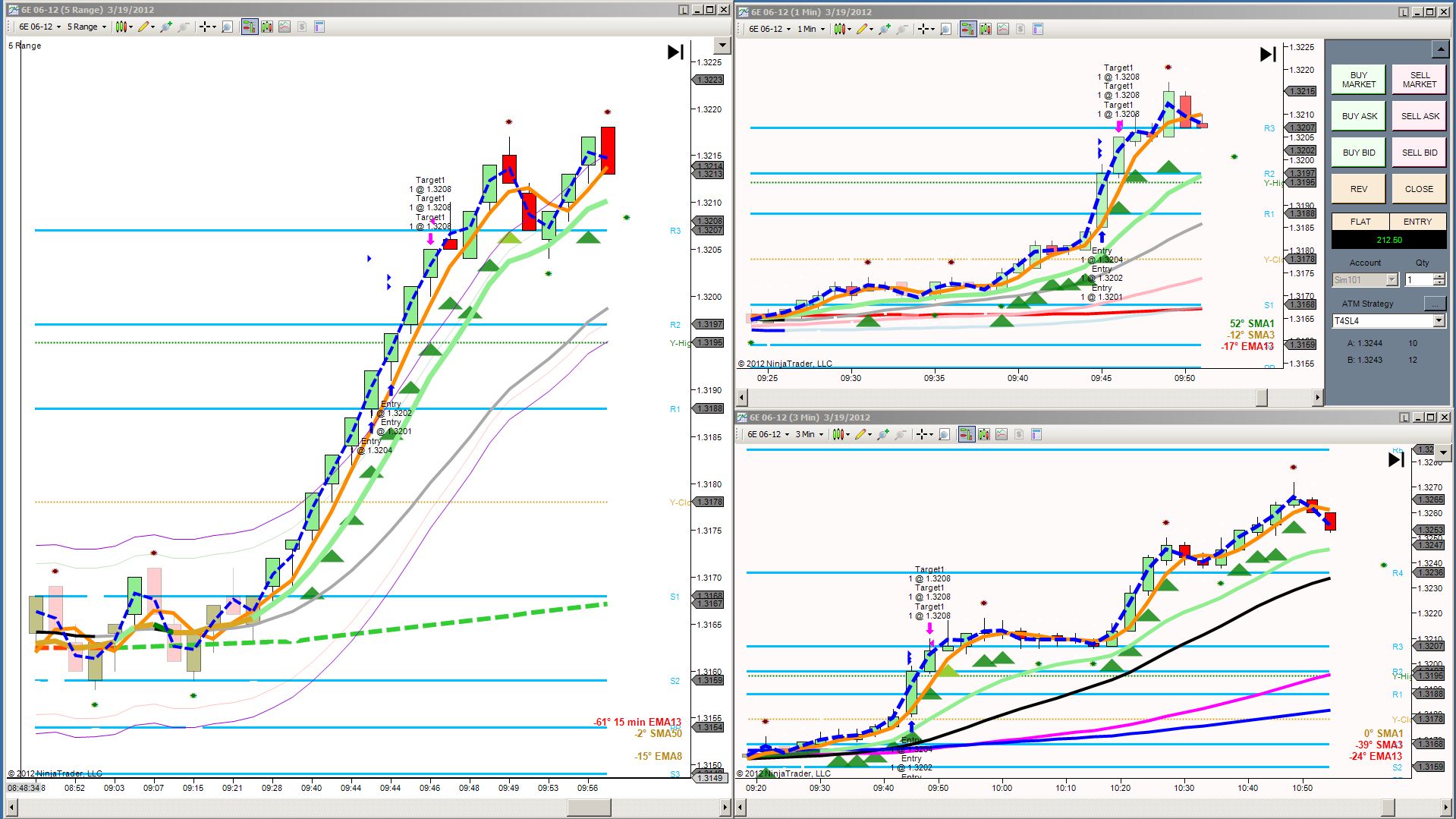Open the 1 Min interval dropdown
The height and width of the screenshot is (819, 1456).
(811, 29)
